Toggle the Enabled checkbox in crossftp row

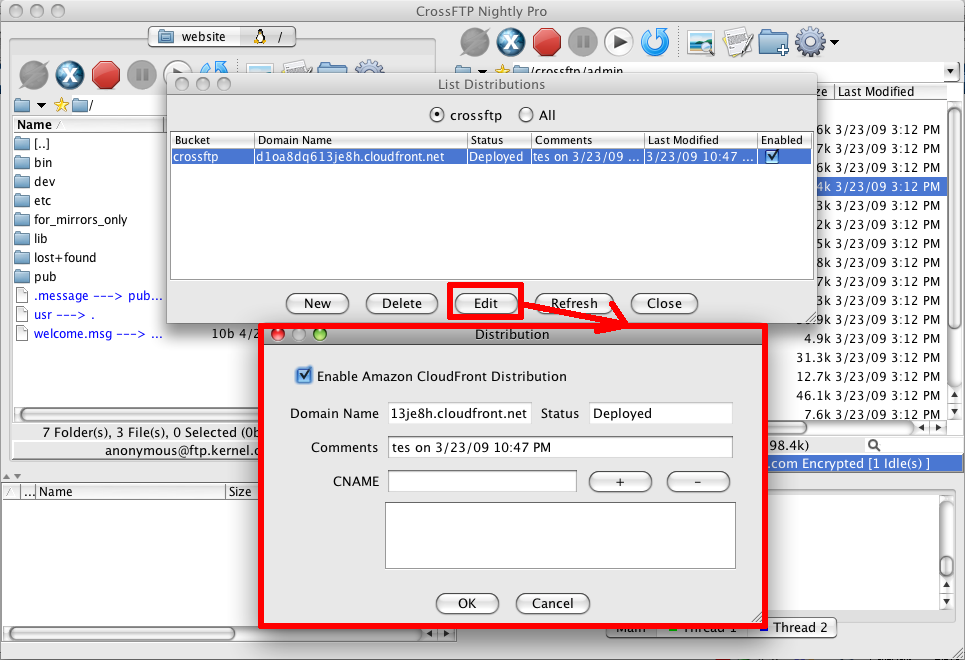pyautogui.click(x=772, y=156)
